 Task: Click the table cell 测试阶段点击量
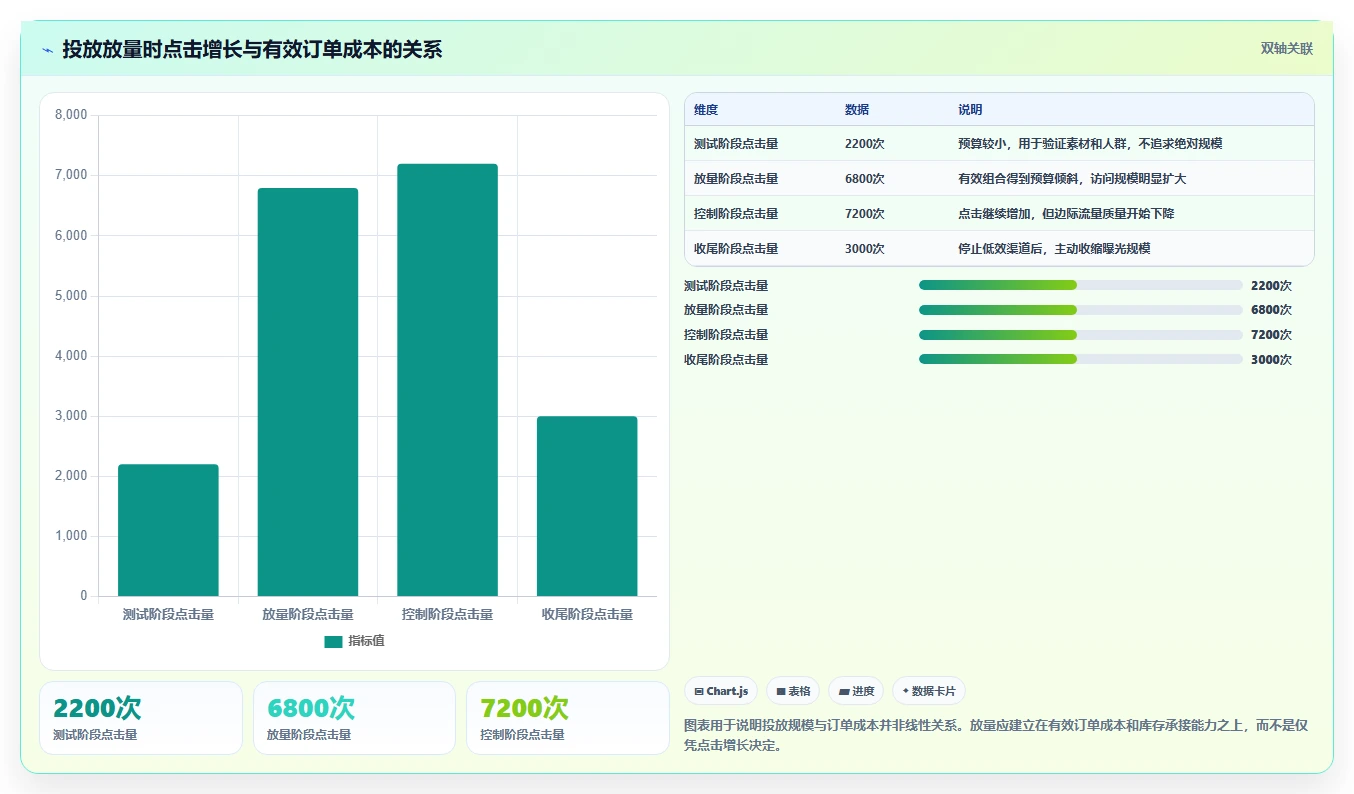736,144
